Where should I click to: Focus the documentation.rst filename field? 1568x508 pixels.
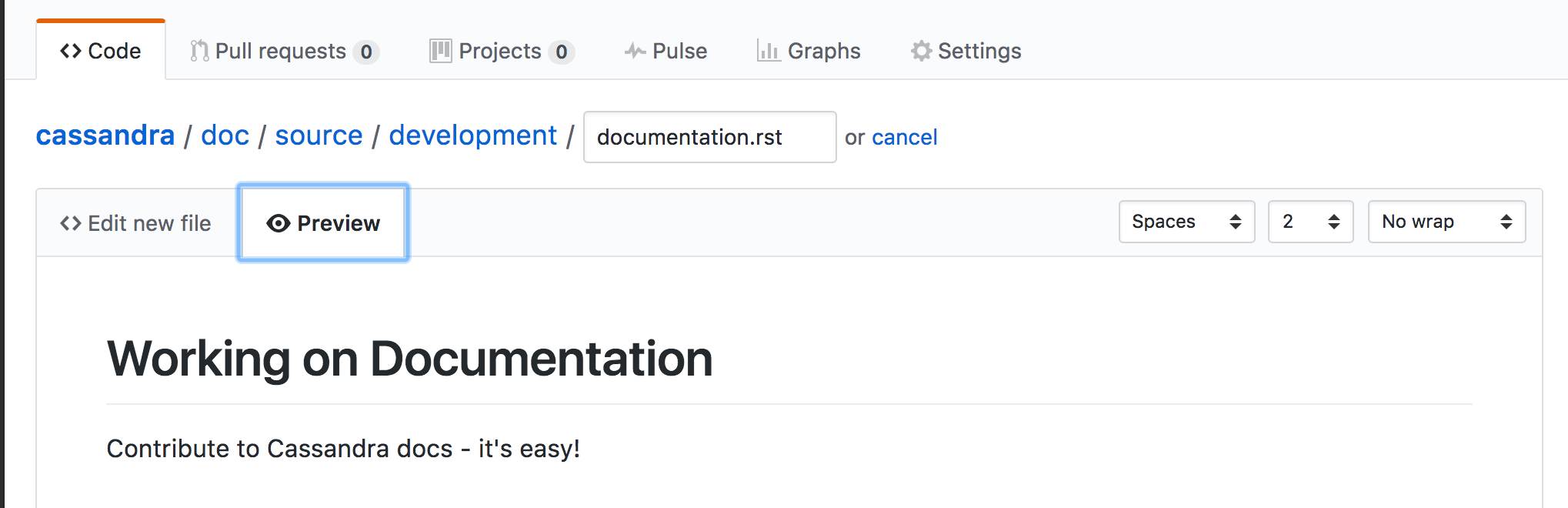click(709, 137)
